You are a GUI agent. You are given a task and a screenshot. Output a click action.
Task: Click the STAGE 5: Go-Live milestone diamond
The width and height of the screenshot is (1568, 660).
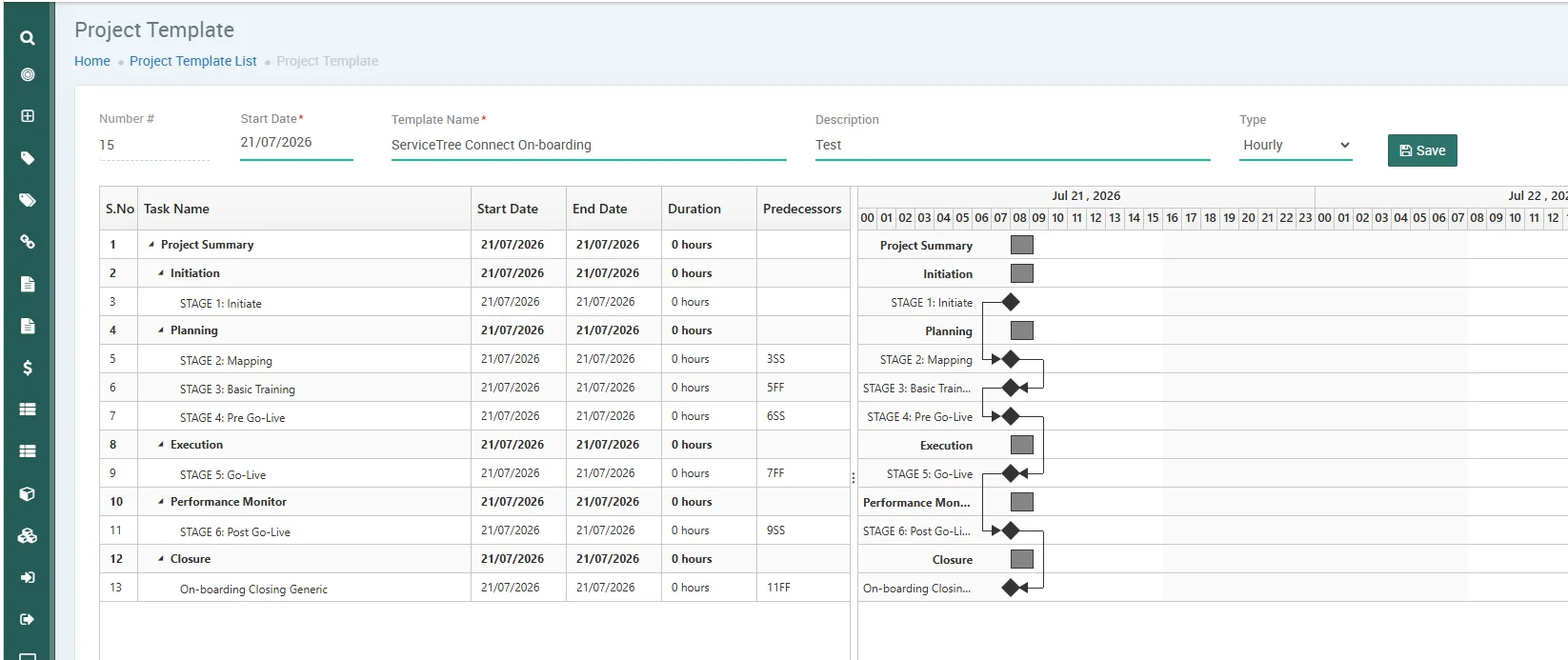1011,473
